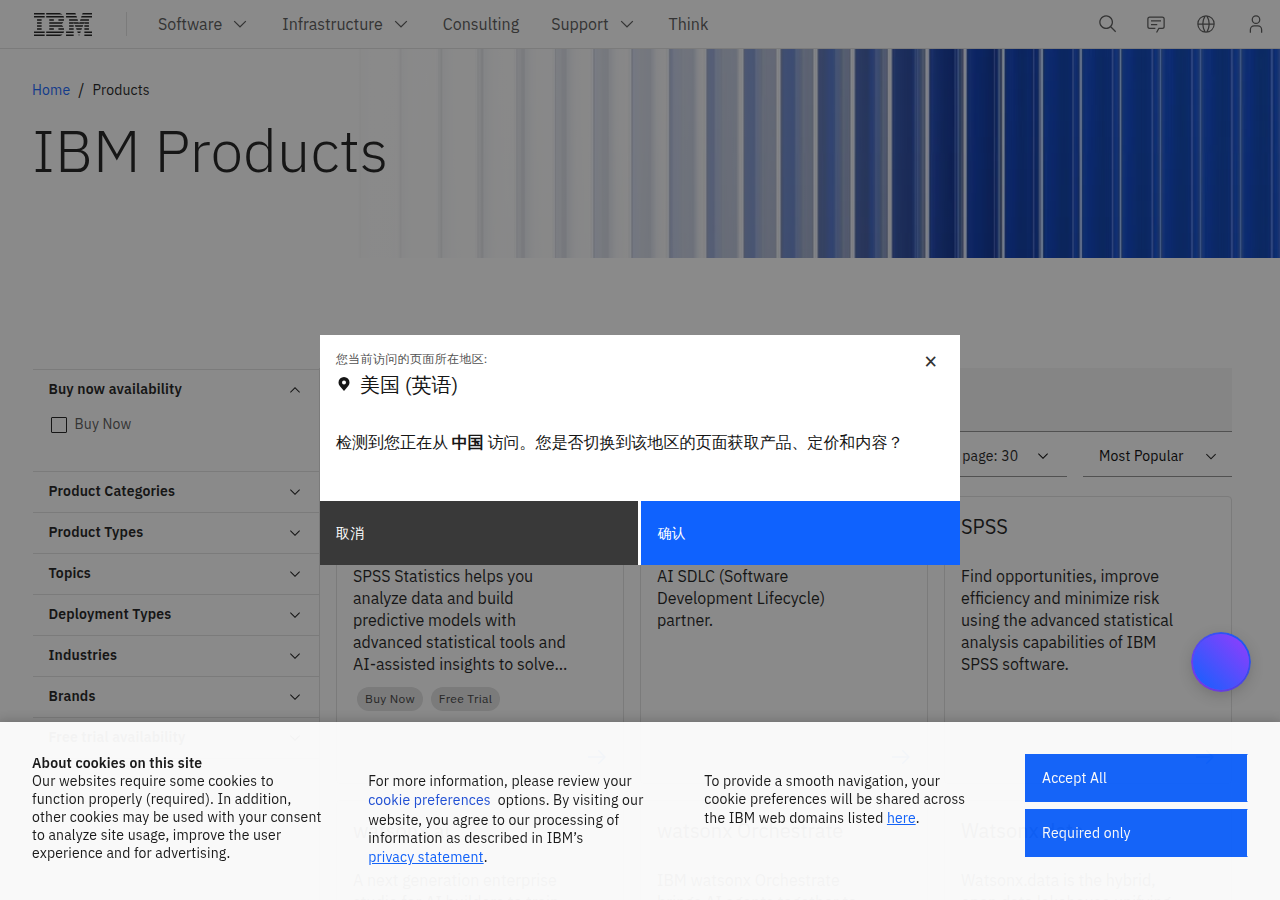
Task: Click the IBM Products heading
Action: pyautogui.click(x=210, y=152)
